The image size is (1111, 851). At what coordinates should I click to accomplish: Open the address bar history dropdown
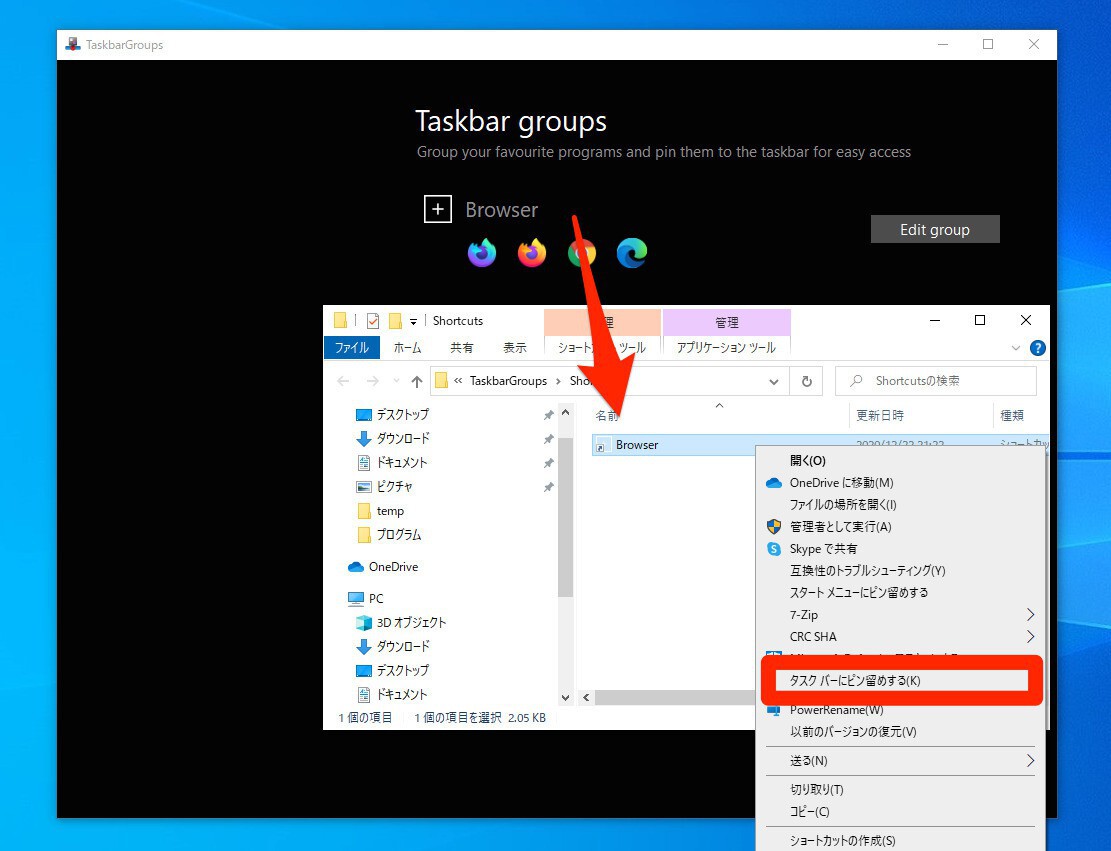pos(774,381)
